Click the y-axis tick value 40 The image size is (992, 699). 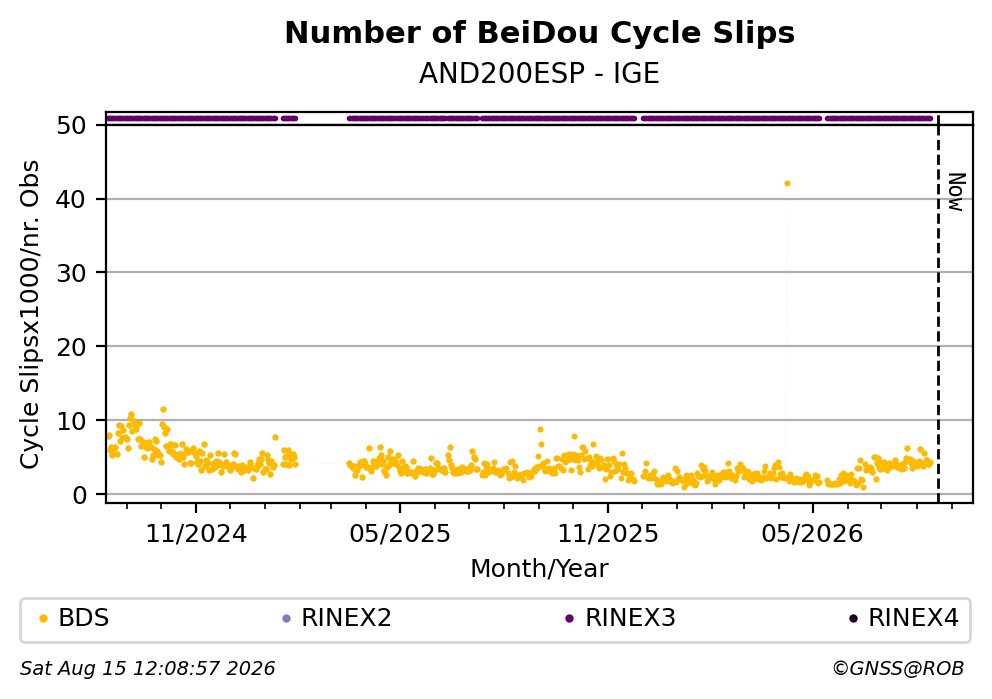click(71, 199)
